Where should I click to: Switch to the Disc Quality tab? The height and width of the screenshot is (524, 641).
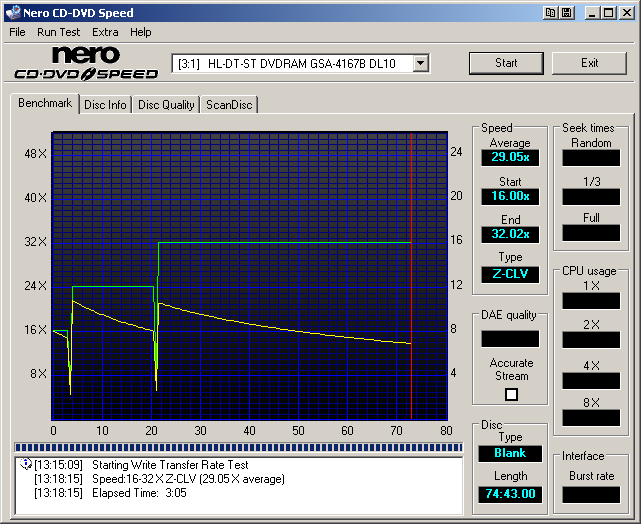tap(166, 105)
